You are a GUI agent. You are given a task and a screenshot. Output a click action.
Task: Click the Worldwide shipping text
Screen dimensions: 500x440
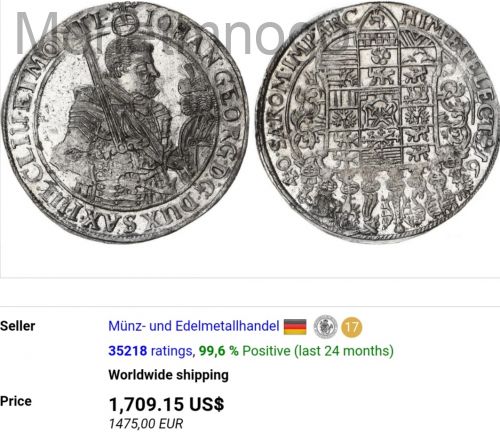coord(168,375)
